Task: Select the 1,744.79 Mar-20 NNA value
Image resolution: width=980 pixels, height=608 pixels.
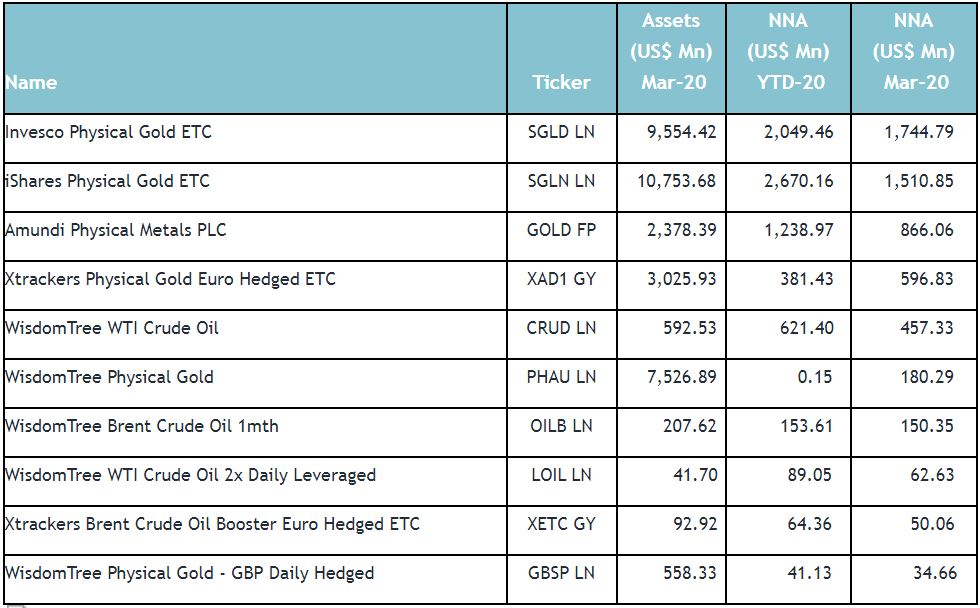Action: 919,132
